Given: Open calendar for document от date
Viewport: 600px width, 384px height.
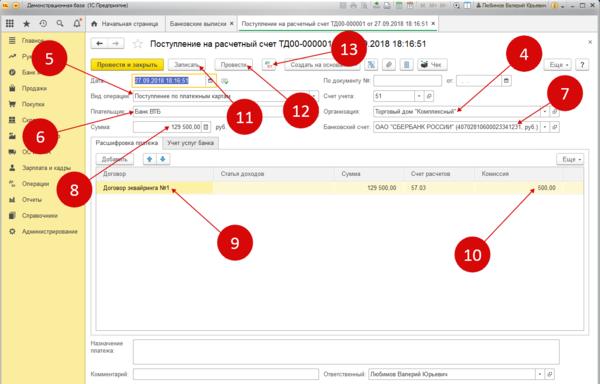Looking at the screenshot, I should tap(506, 81).
